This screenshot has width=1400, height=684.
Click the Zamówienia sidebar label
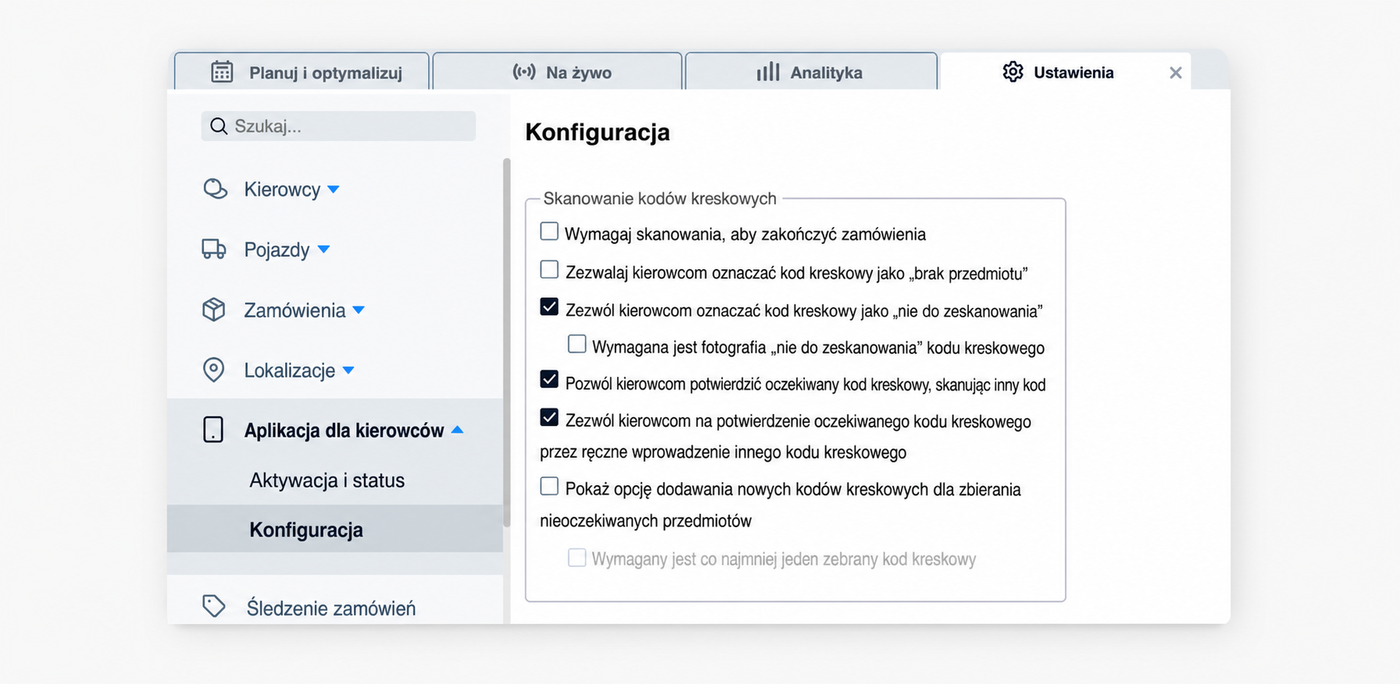pyautogui.click(x=295, y=310)
